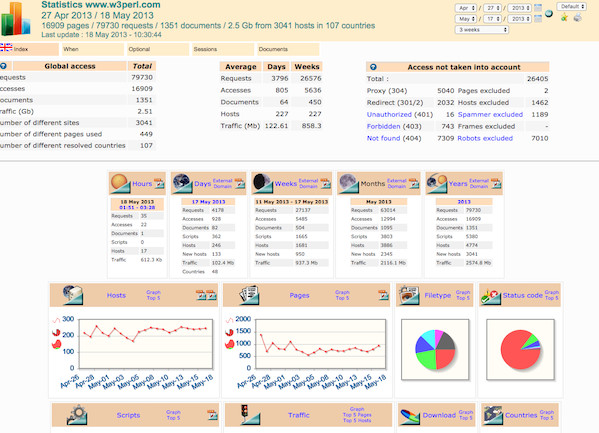This screenshot has width=599, height=433.
Task: Click the Scripts gear icon
Action: [77, 415]
